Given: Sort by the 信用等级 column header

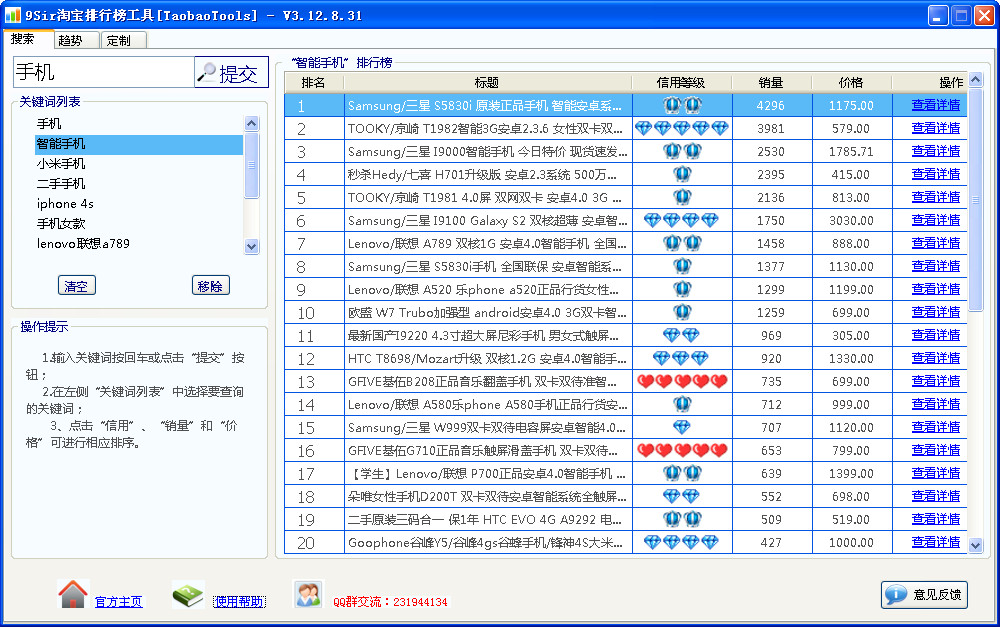Looking at the screenshot, I should [x=682, y=82].
